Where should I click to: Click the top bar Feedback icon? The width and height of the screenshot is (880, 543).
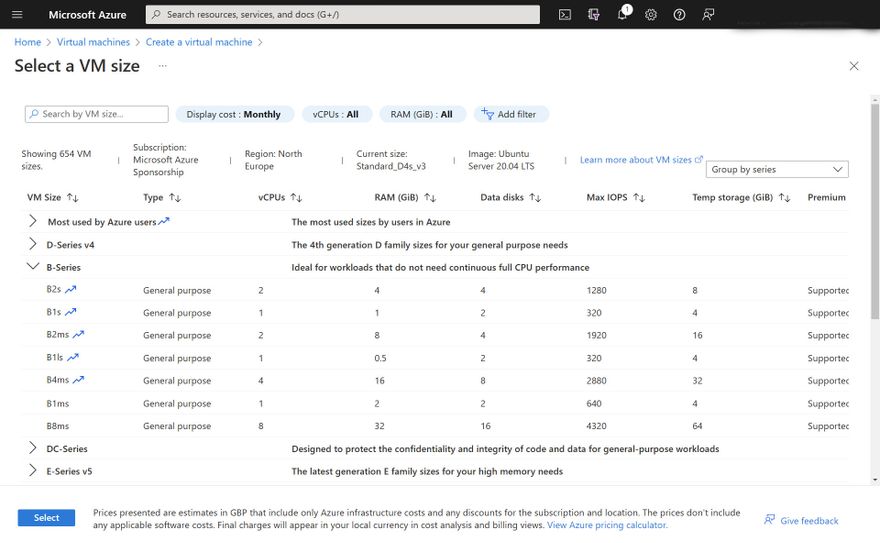(x=709, y=15)
